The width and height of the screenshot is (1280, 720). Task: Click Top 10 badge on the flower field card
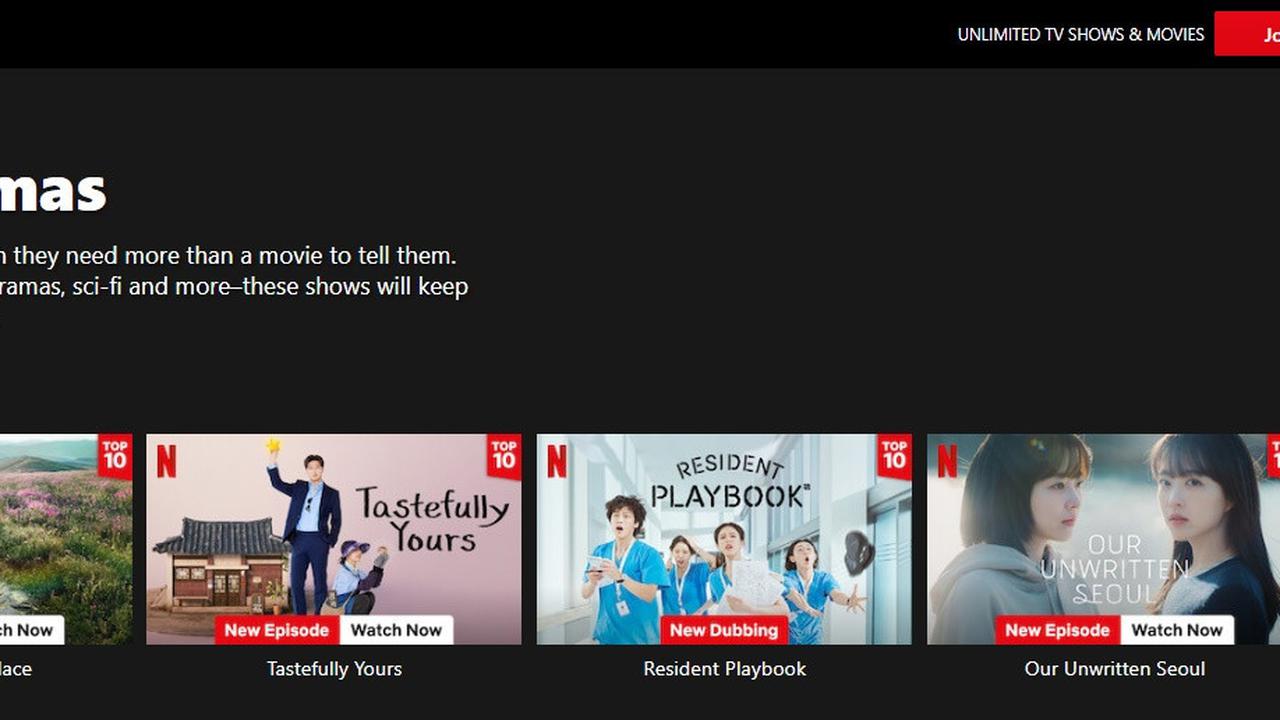pyautogui.click(x=114, y=456)
